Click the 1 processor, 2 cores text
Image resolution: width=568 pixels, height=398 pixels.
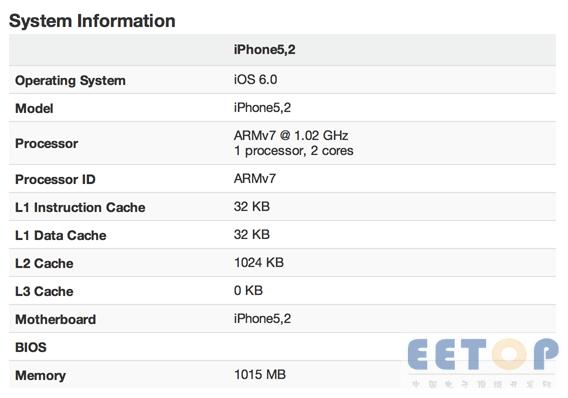[293, 151]
